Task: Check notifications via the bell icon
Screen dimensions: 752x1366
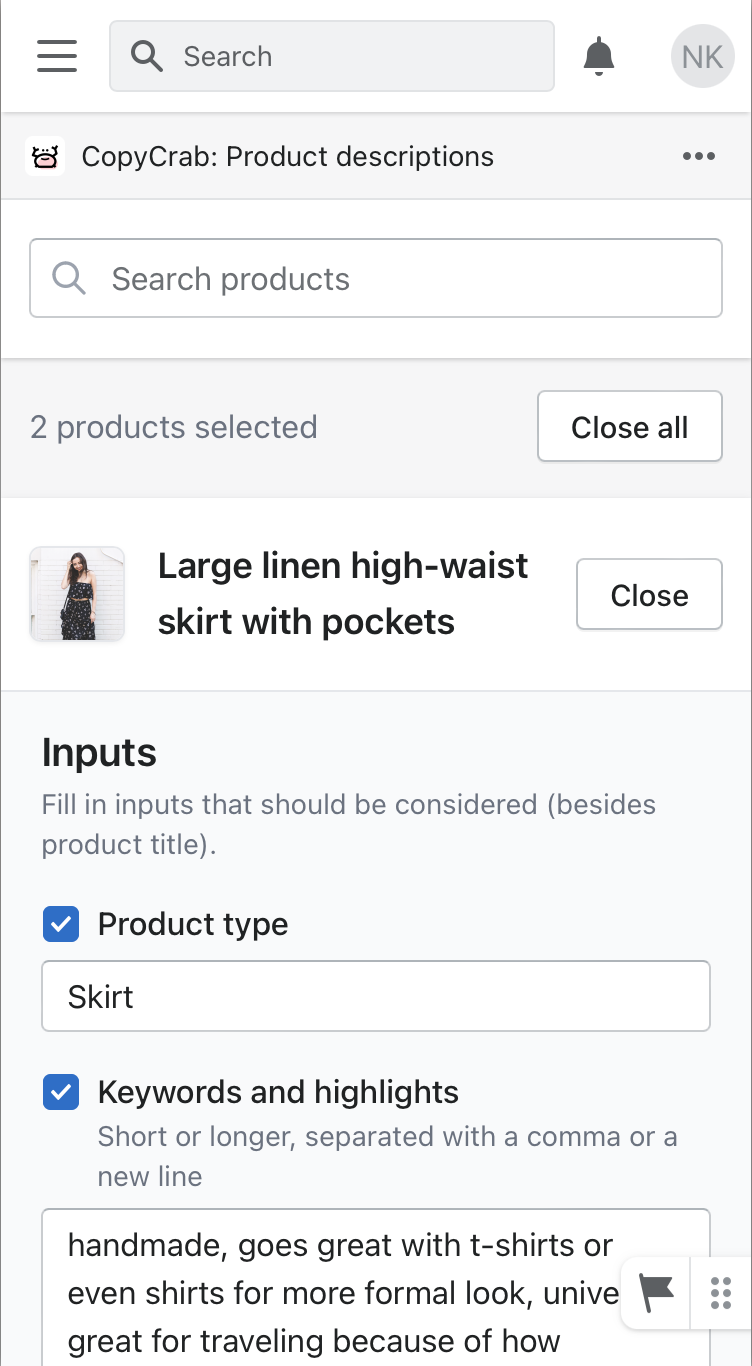Action: coord(599,56)
